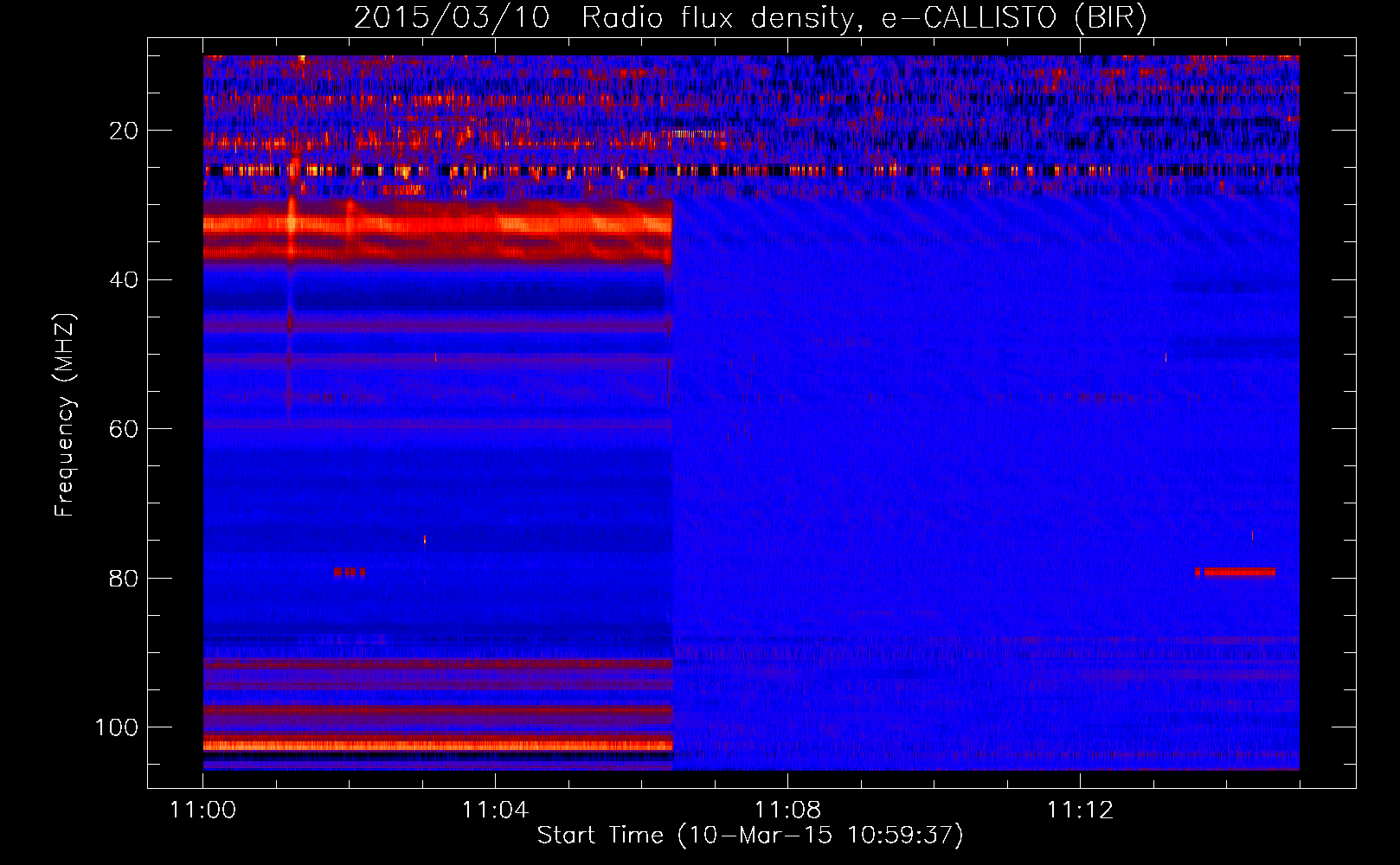
Task: Click the plot title '2015/03/10 Radio flux density, e-CALLISTO (BIR)'
Action: click(x=750, y=17)
